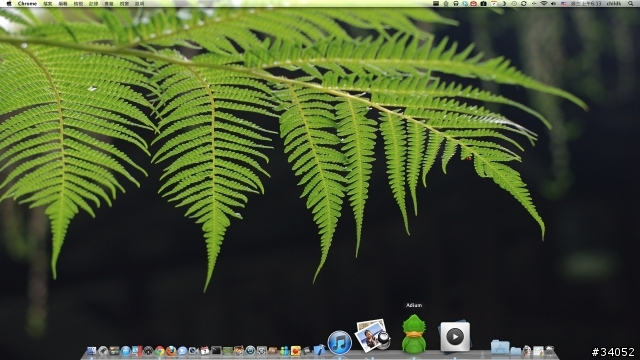Open Terminal from the dock
640x360 pixels.
(x=216, y=351)
